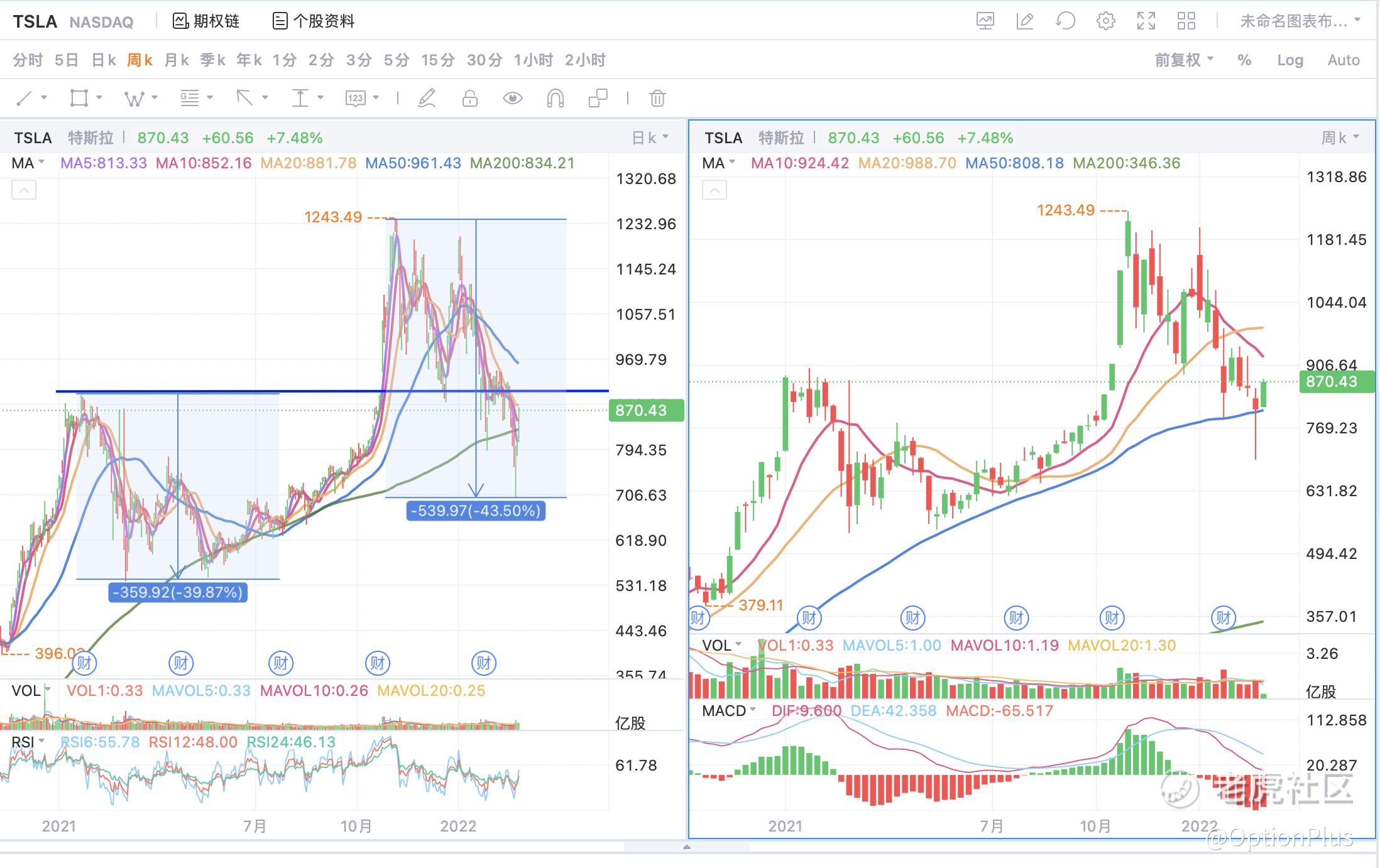Toggle the Log scale option
Screen dimensions: 1380x868
pyautogui.click(x=1290, y=60)
